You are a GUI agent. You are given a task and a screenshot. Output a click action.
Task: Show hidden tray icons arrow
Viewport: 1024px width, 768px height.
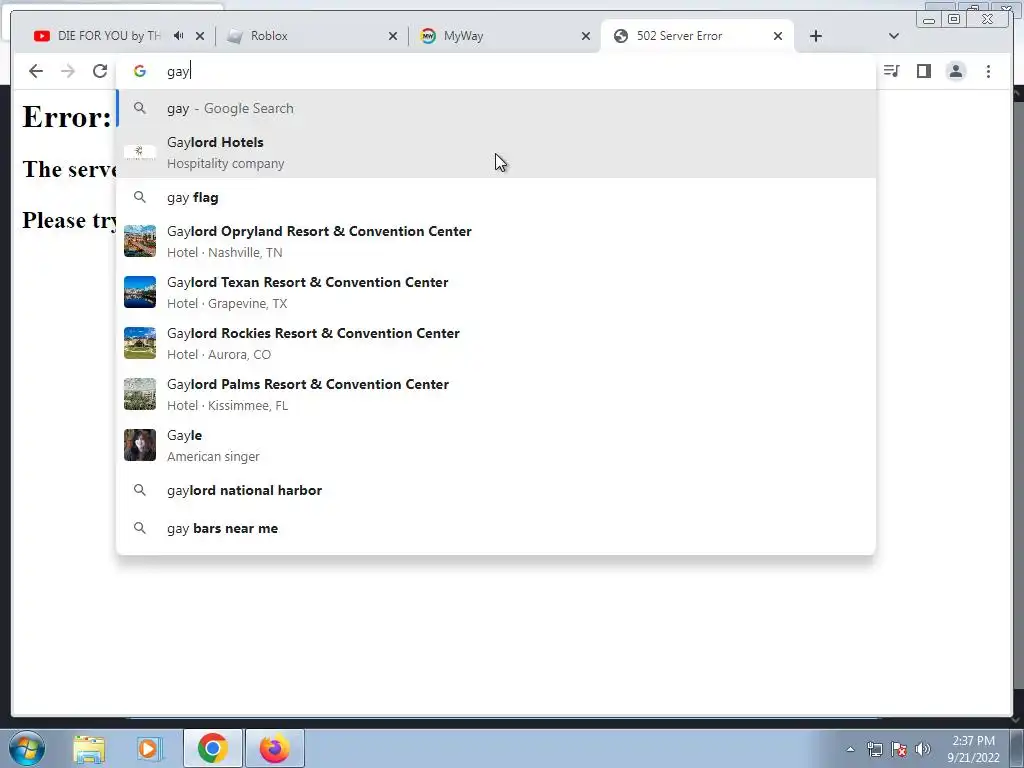click(x=850, y=749)
